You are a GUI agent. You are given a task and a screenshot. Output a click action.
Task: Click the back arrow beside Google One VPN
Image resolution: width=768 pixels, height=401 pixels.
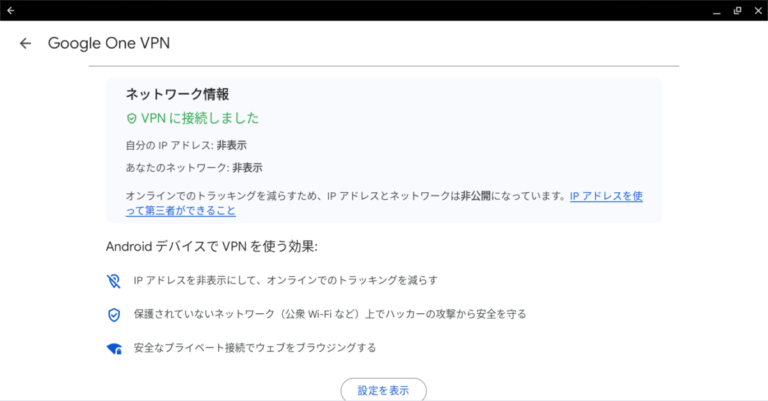tap(25, 44)
